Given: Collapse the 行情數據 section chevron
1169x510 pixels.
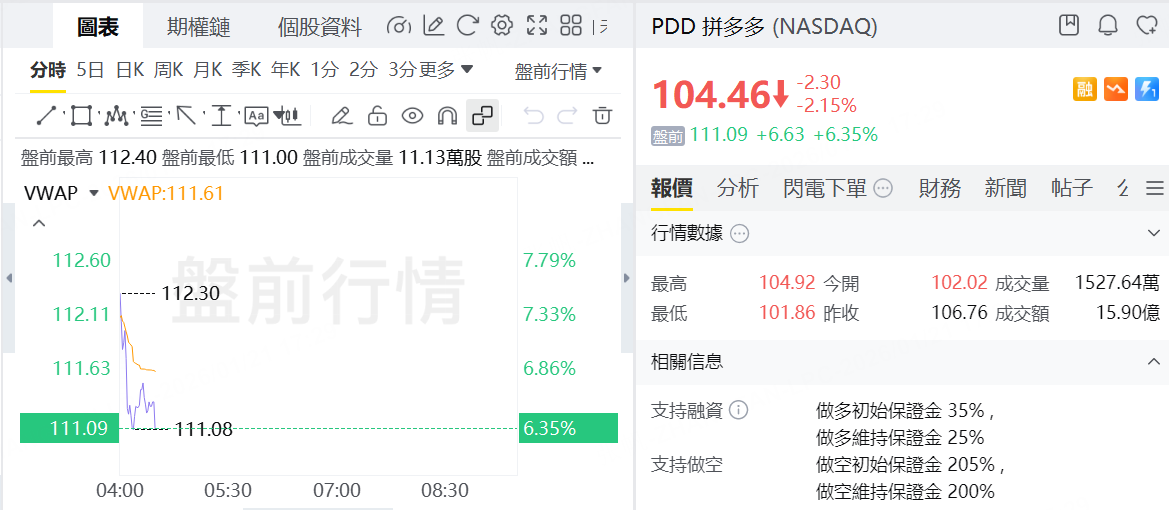Looking at the screenshot, I should click(1153, 234).
